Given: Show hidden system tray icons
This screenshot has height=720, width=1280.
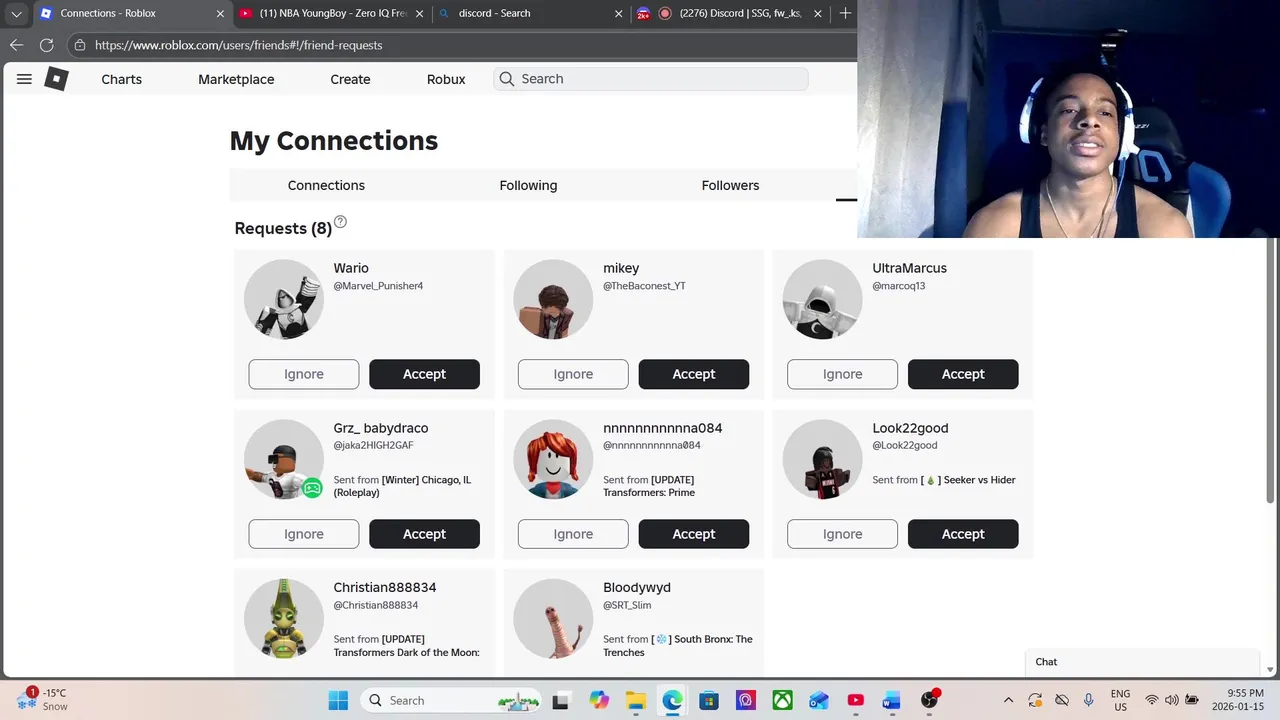Looking at the screenshot, I should pos(1008,700).
